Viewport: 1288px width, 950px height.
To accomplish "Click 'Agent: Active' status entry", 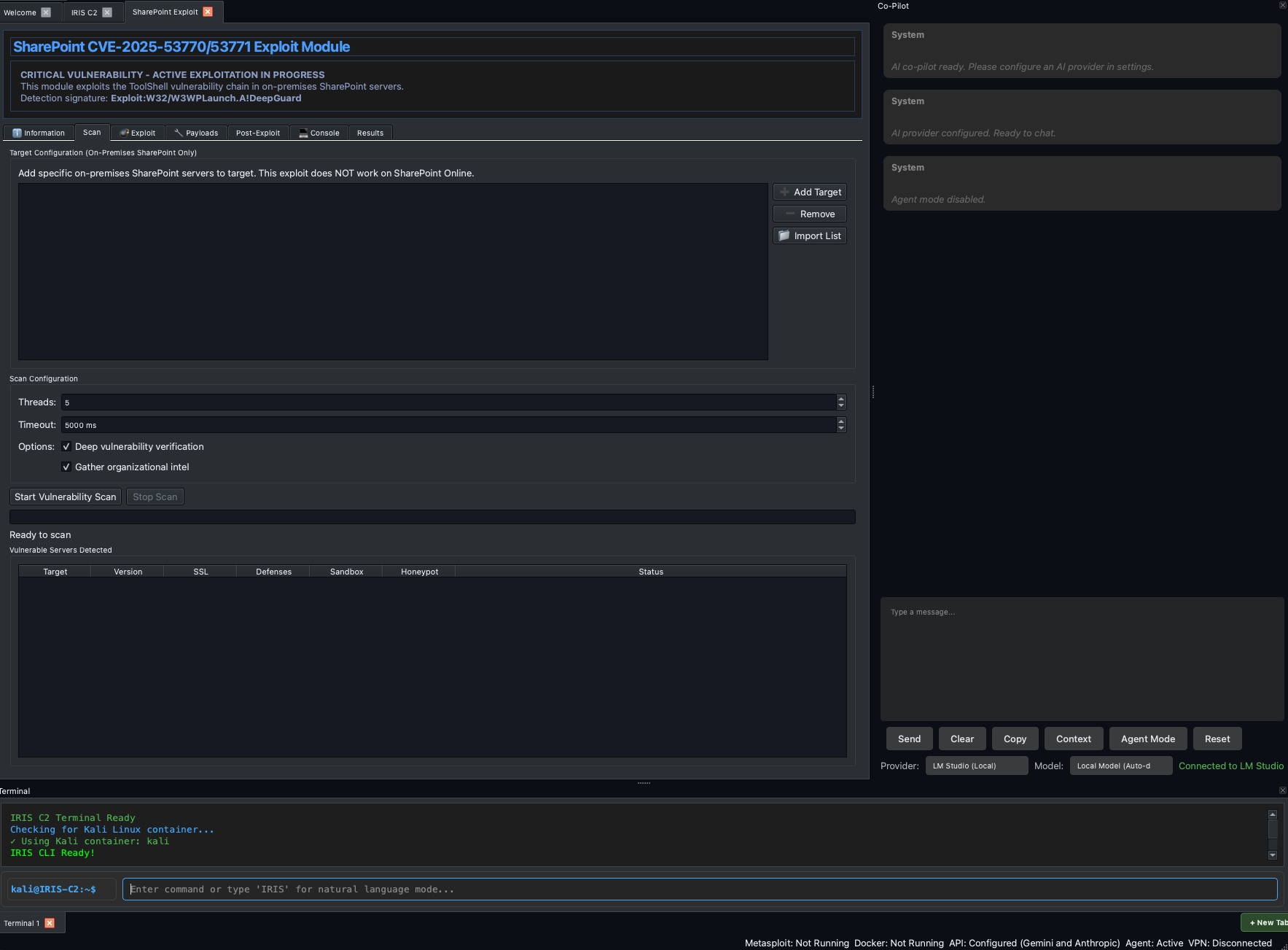I will [x=1154, y=943].
